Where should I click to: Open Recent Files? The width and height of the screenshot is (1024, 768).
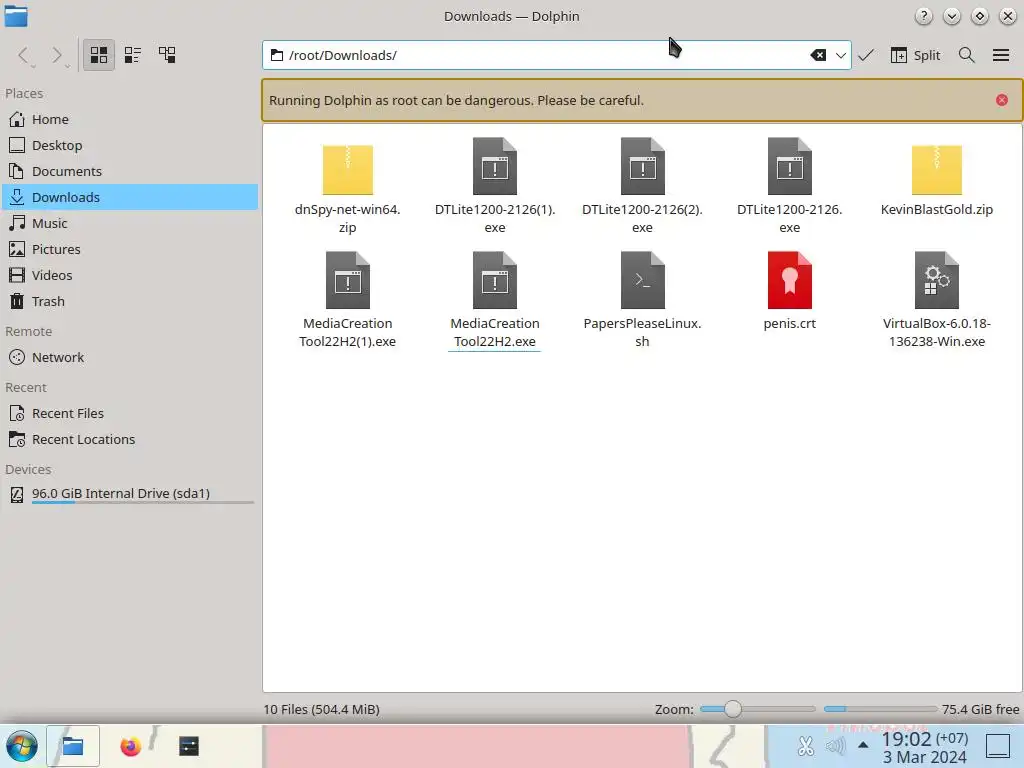pyautogui.click(x=130, y=414)
